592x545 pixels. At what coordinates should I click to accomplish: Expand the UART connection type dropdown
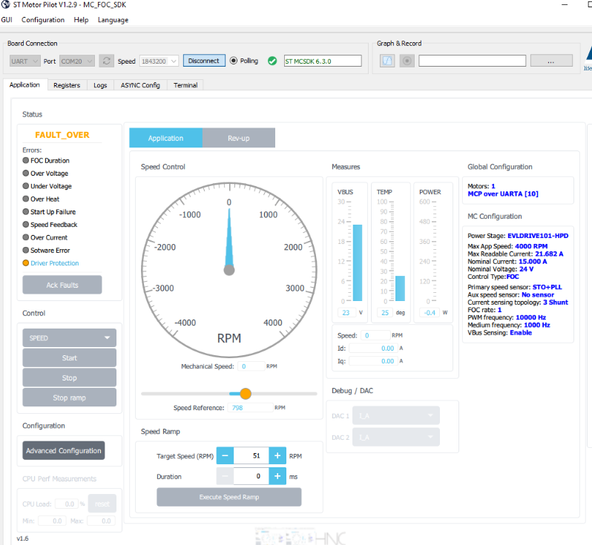pos(25,61)
